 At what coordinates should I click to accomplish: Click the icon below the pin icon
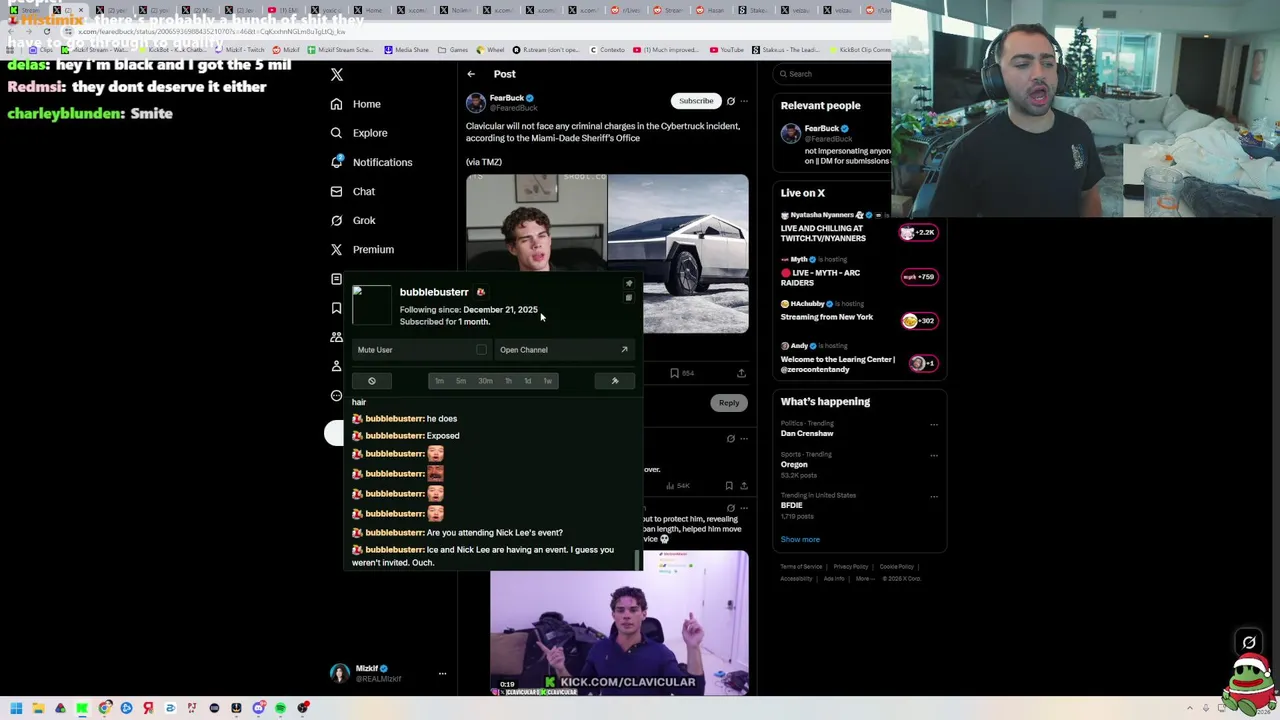(x=629, y=298)
